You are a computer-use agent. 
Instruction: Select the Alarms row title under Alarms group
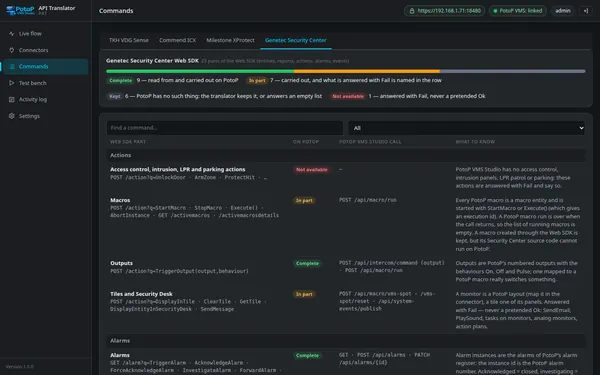pos(120,355)
